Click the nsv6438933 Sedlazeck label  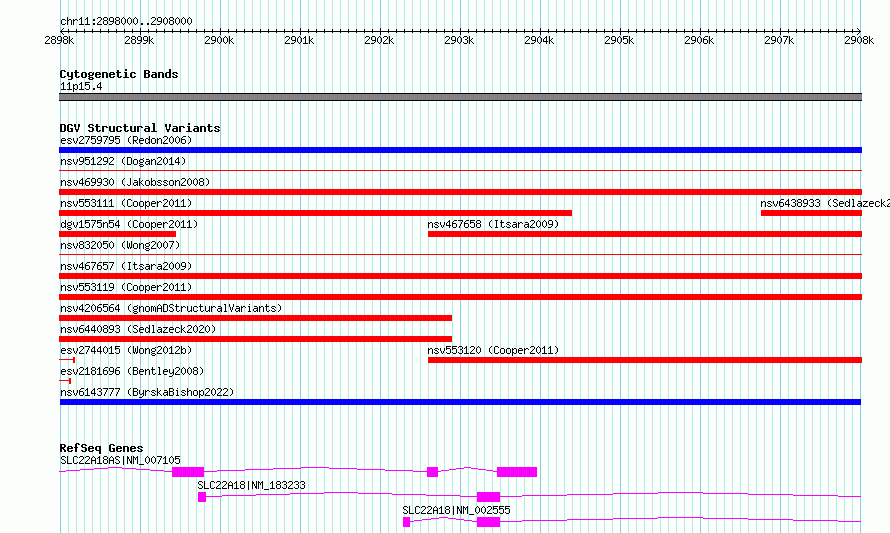click(825, 203)
